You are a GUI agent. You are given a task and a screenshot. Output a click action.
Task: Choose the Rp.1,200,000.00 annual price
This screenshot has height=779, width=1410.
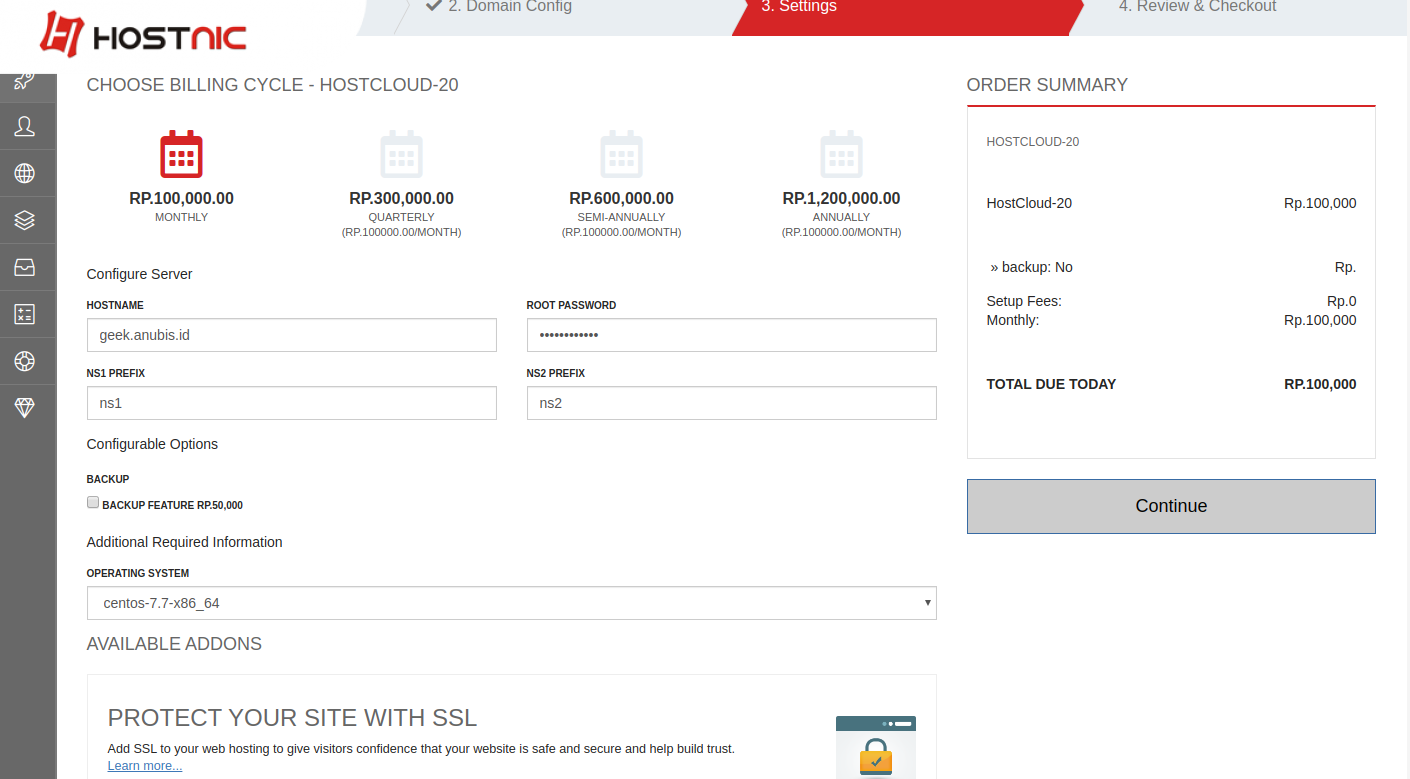pyautogui.click(x=842, y=199)
